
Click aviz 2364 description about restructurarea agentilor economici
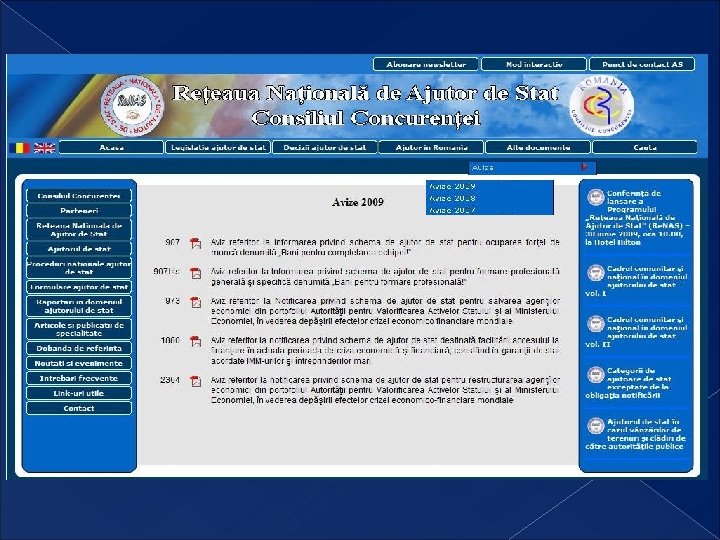[x=385, y=390]
